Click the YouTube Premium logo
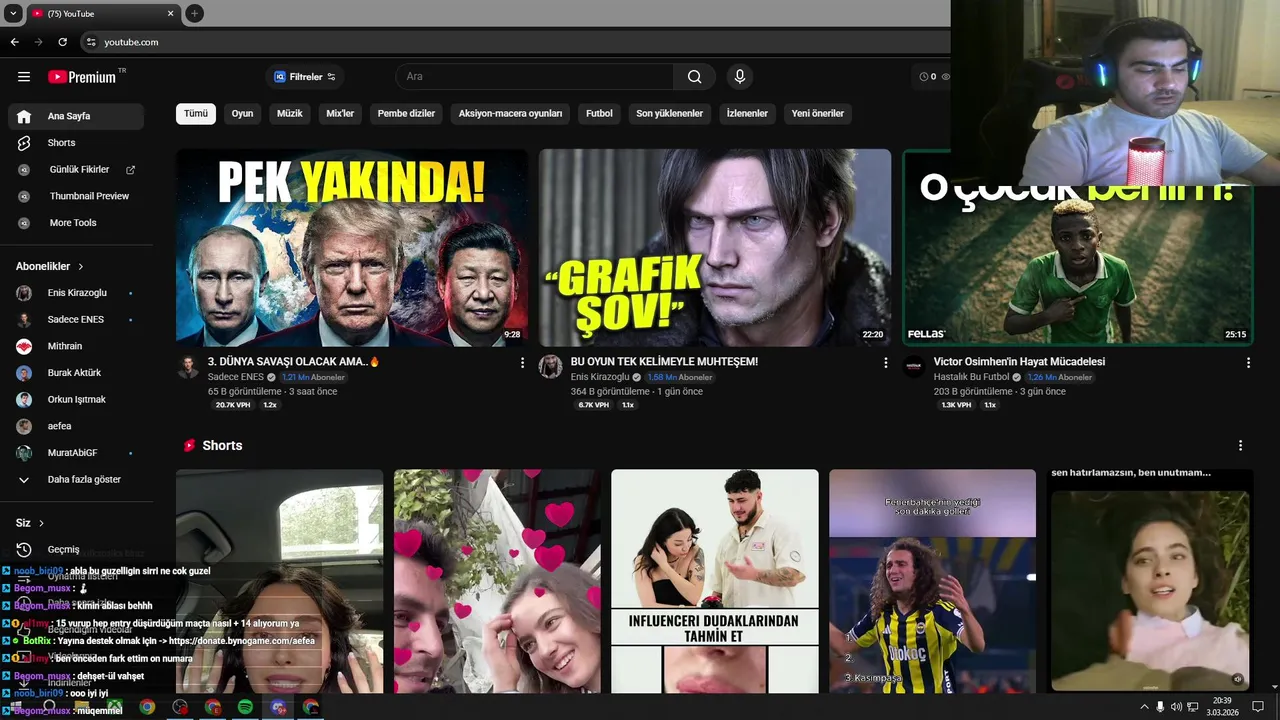 pyautogui.click(x=82, y=77)
